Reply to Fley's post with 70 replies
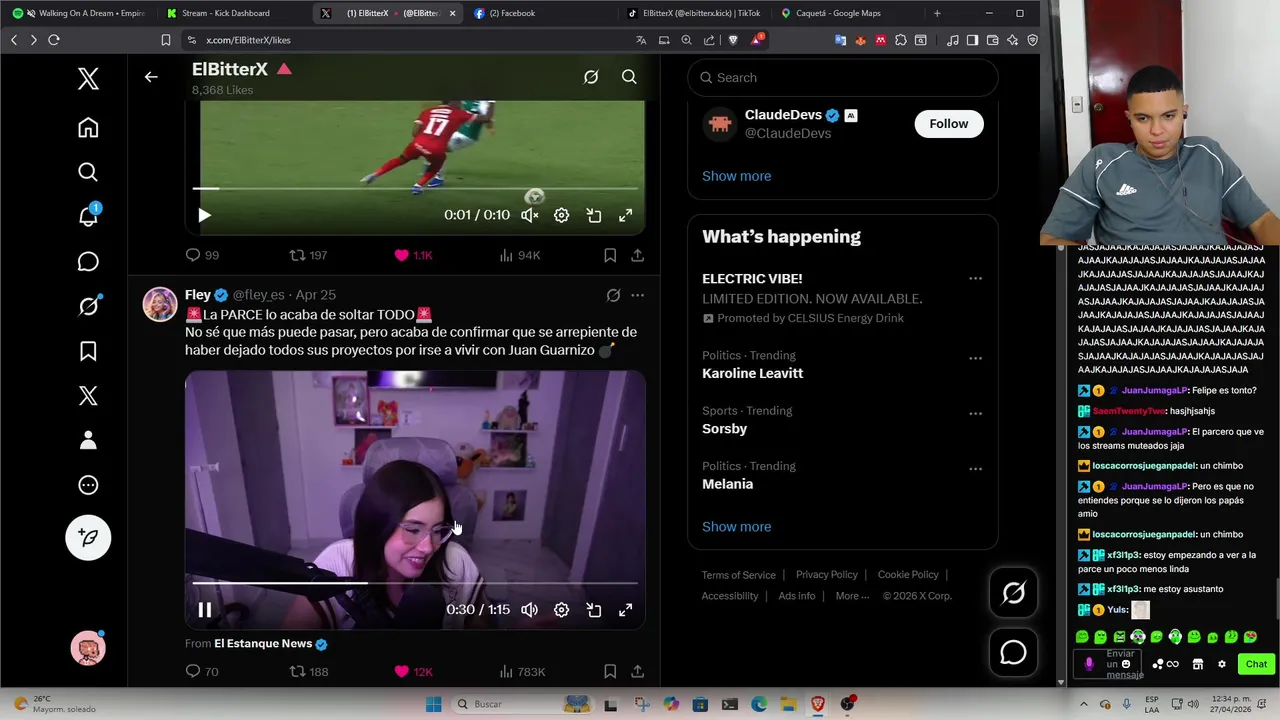Viewport: 1280px width, 720px height. [202, 671]
